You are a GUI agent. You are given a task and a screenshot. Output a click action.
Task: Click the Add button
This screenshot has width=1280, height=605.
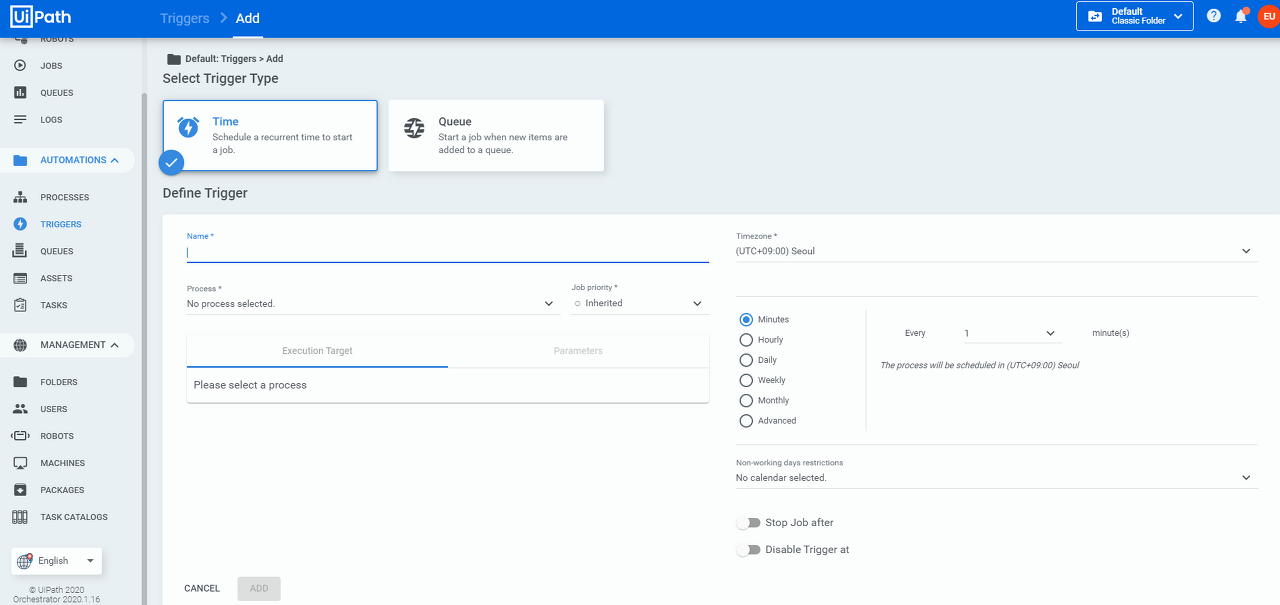coord(259,589)
